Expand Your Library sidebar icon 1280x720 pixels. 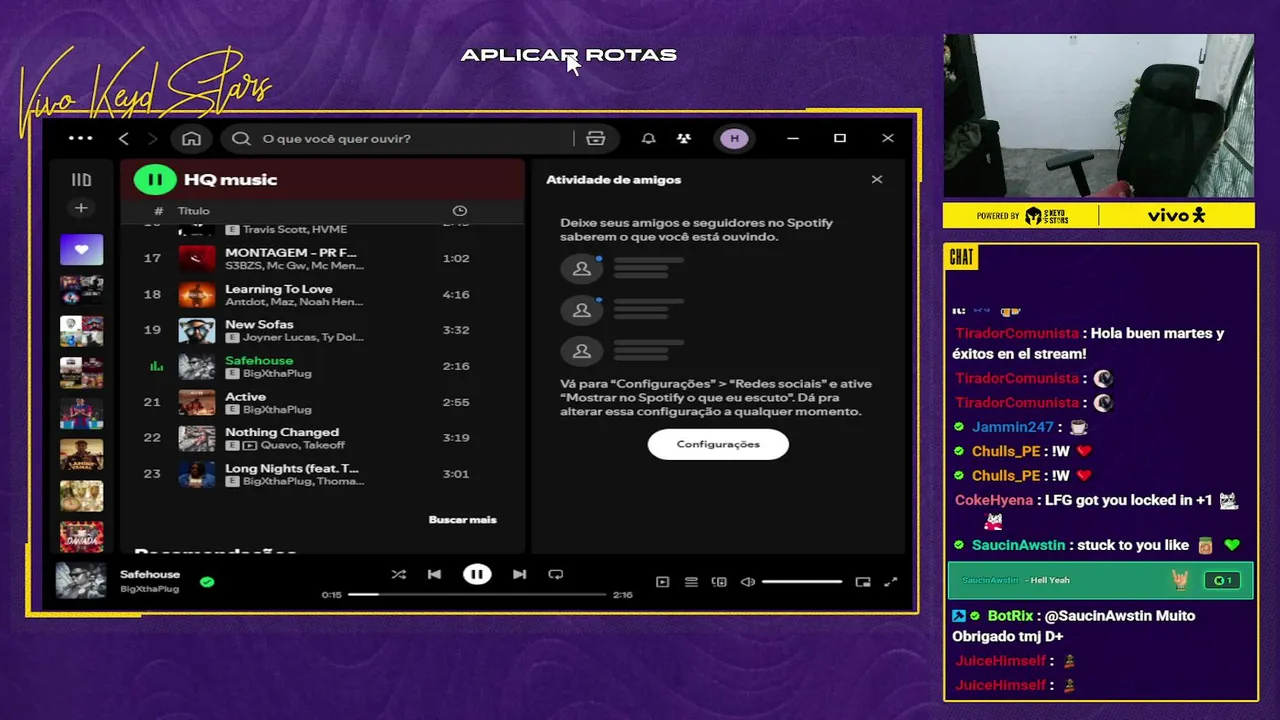[81, 180]
